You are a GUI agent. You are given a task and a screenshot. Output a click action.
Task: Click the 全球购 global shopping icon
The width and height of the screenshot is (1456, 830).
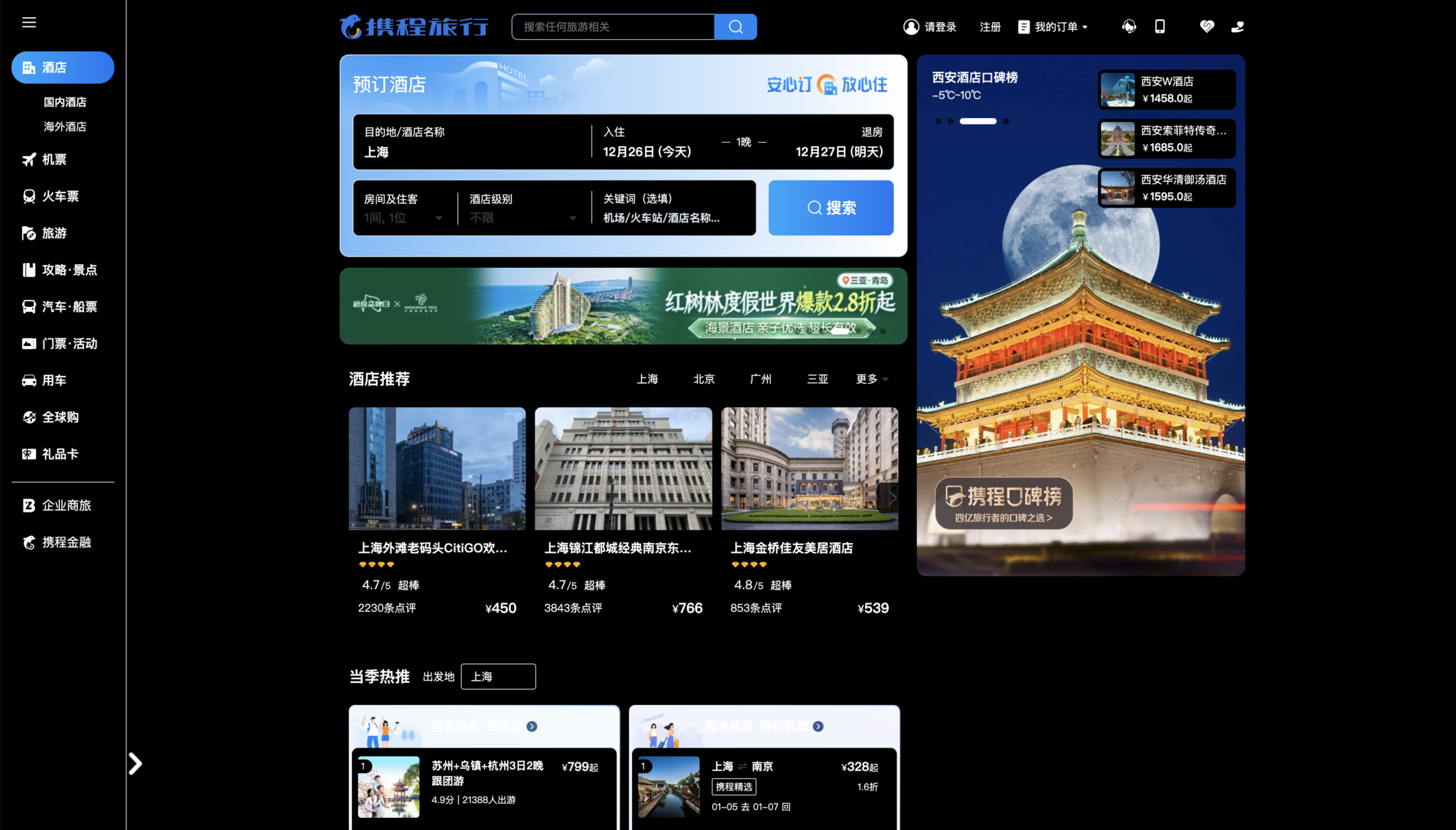[28, 417]
